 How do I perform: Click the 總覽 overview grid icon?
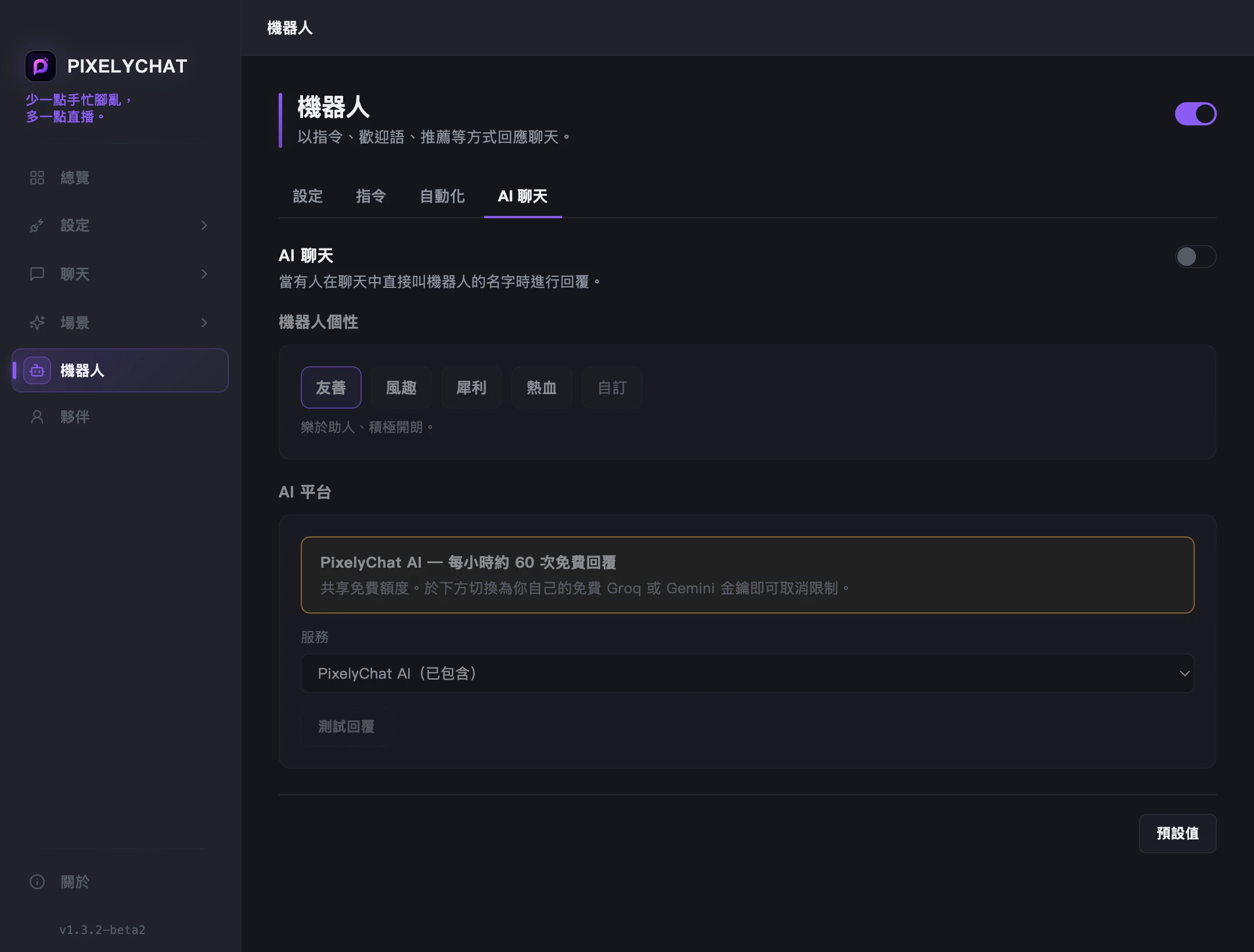tap(37, 178)
